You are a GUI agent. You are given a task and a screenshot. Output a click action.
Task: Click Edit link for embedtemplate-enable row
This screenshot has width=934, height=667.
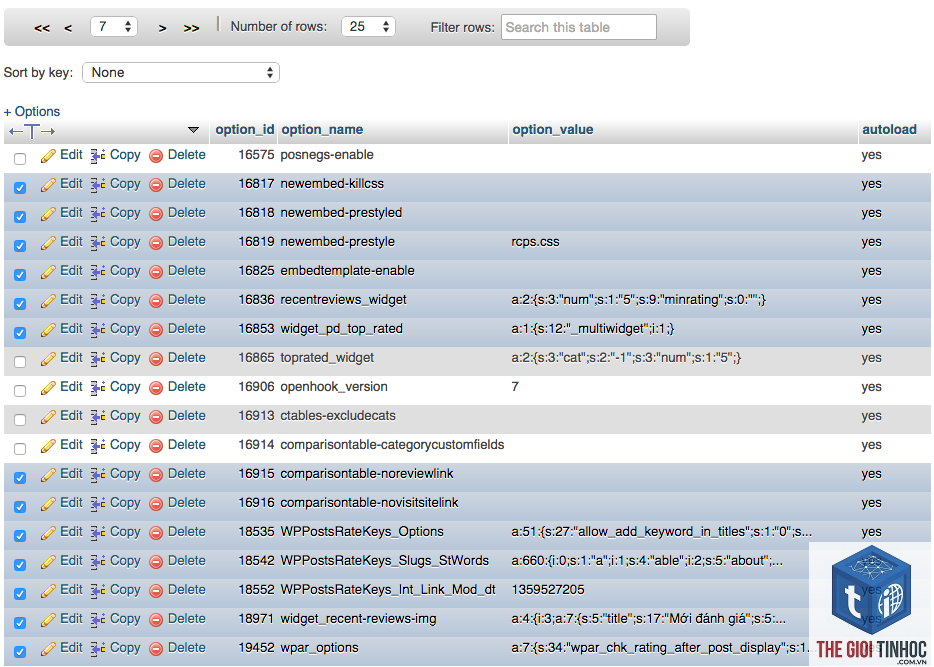(71, 271)
